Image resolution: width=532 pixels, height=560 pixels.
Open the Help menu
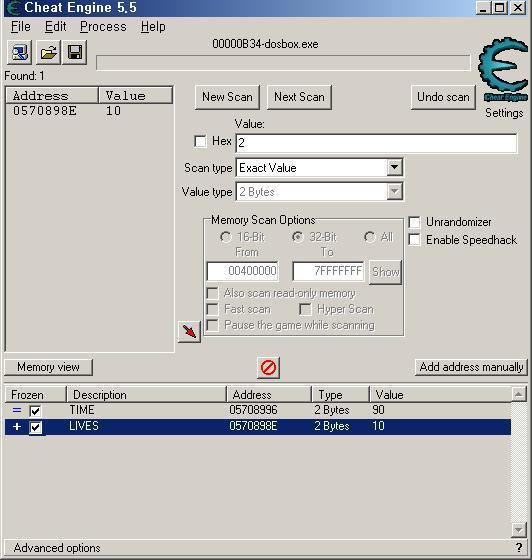click(153, 27)
